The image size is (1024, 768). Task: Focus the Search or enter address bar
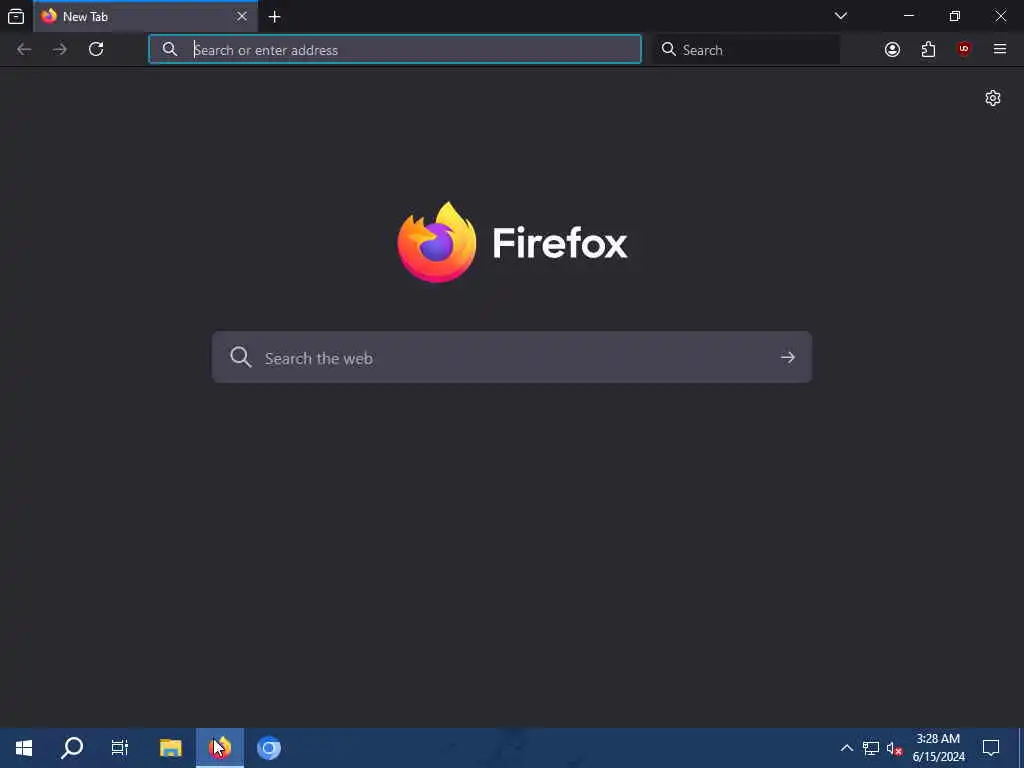click(395, 49)
